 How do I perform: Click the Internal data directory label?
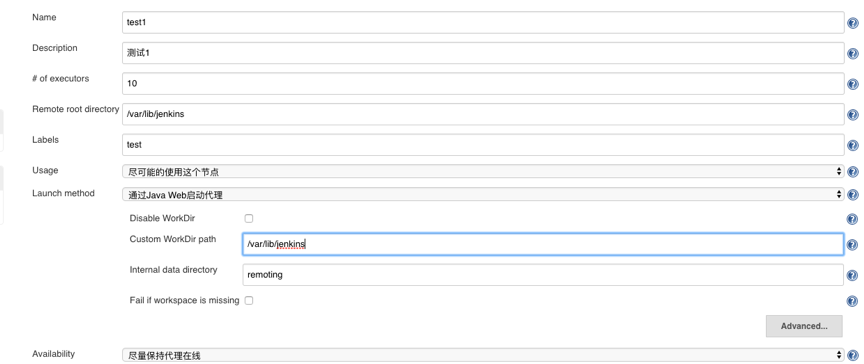click(x=174, y=270)
